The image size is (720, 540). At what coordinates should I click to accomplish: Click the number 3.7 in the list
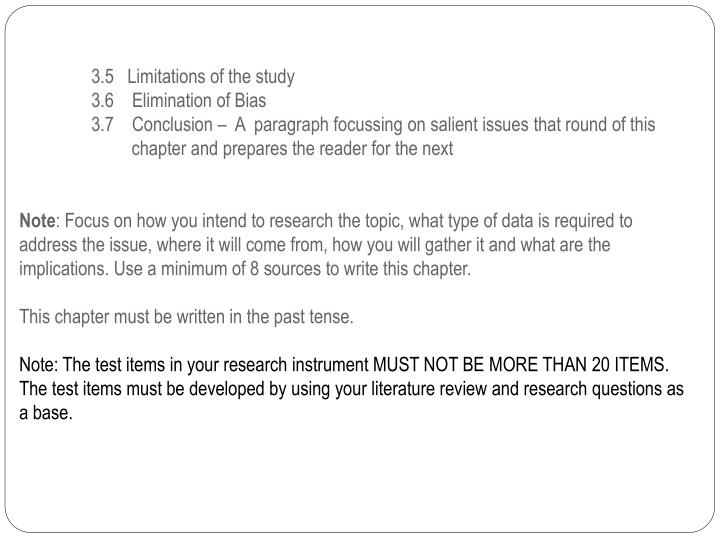click(102, 124)
